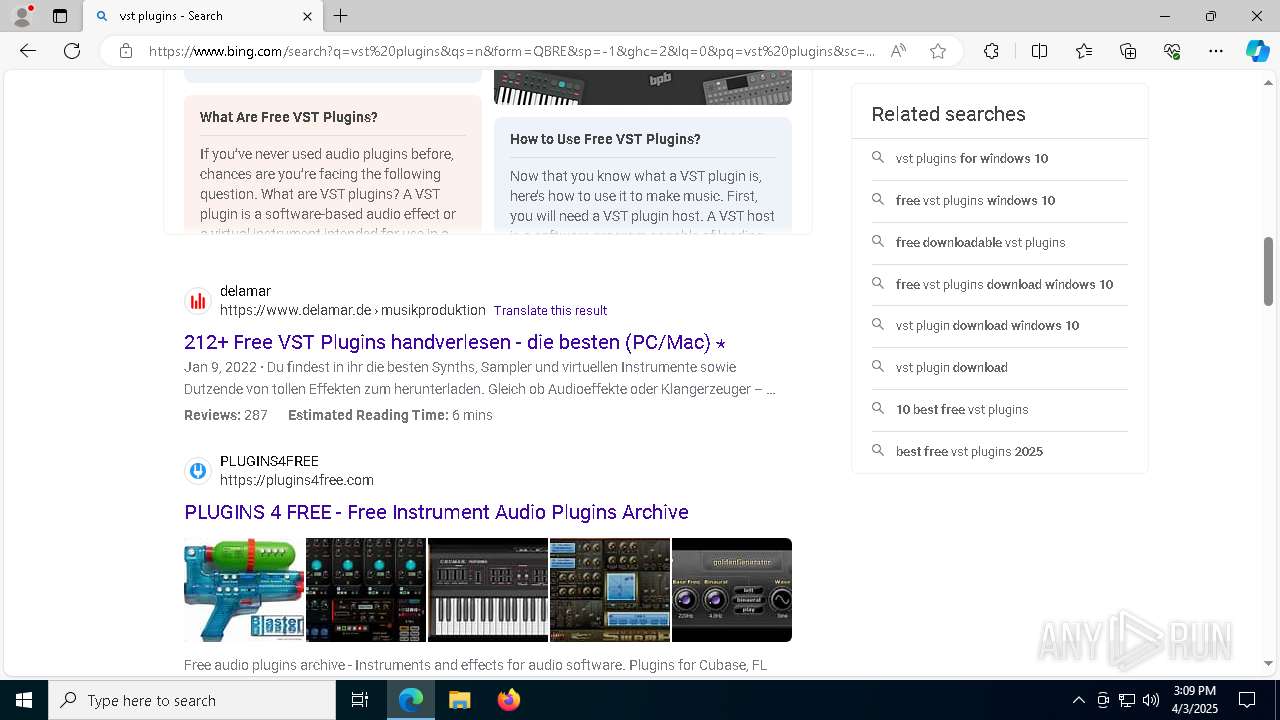Close the vst plugins search tab
The width and height of the screenshot is (1280, 720).
[307, 16]
